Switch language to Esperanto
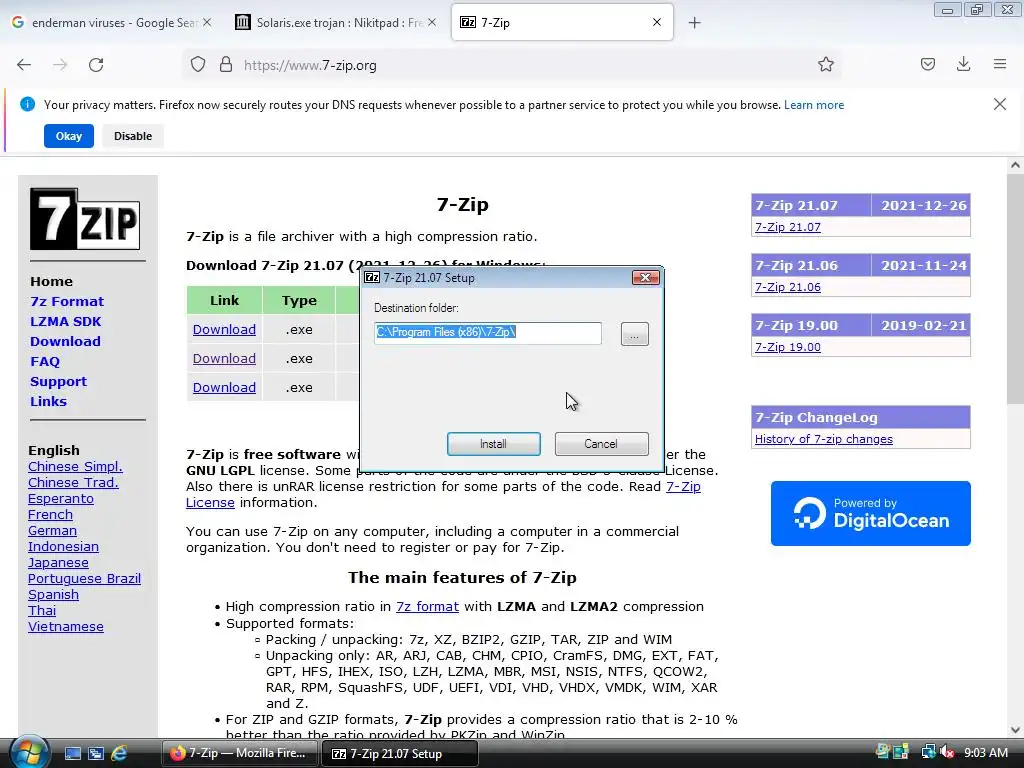 [x=61, y=498]
